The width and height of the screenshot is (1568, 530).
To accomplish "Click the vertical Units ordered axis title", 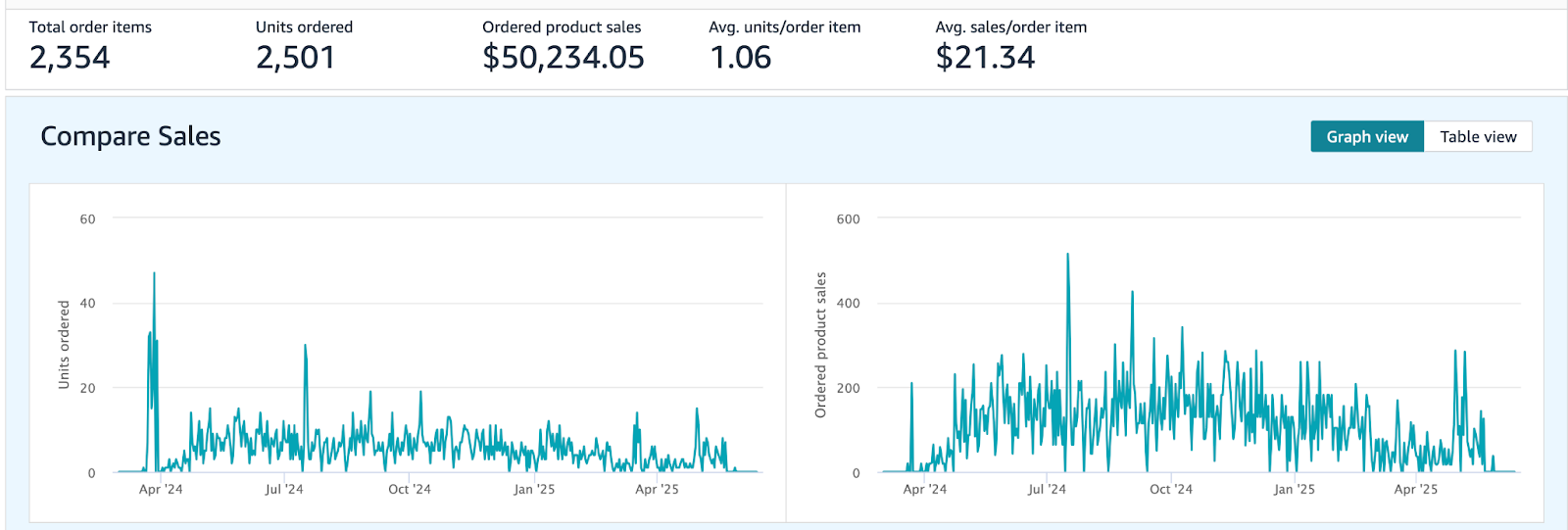I will [64, 345].
